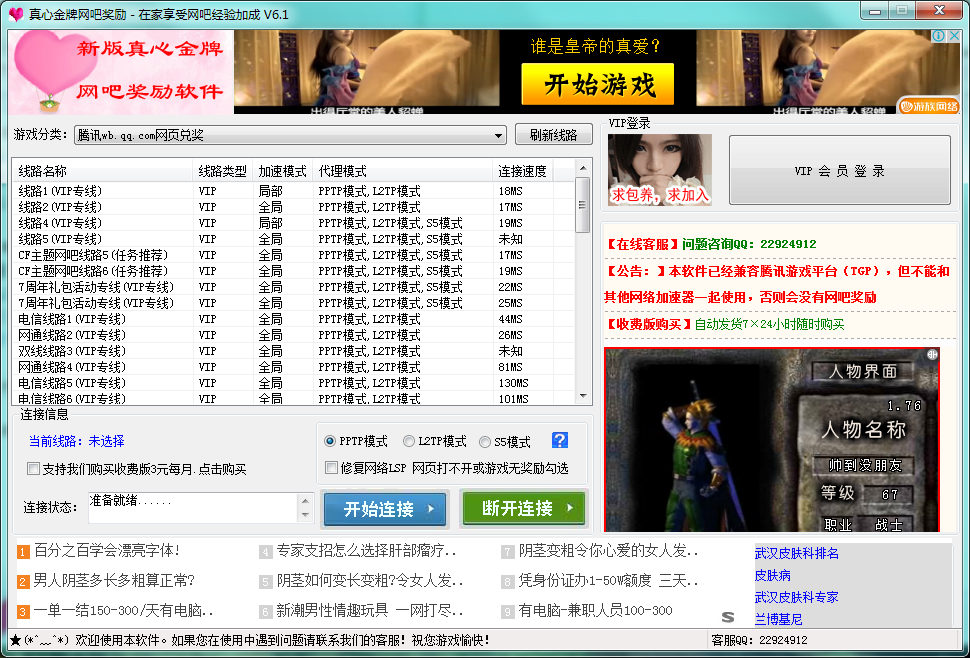Select the S5模式 radio button
Screen dimensions: 970x658
pyautogui.click(x=484, y=442)
